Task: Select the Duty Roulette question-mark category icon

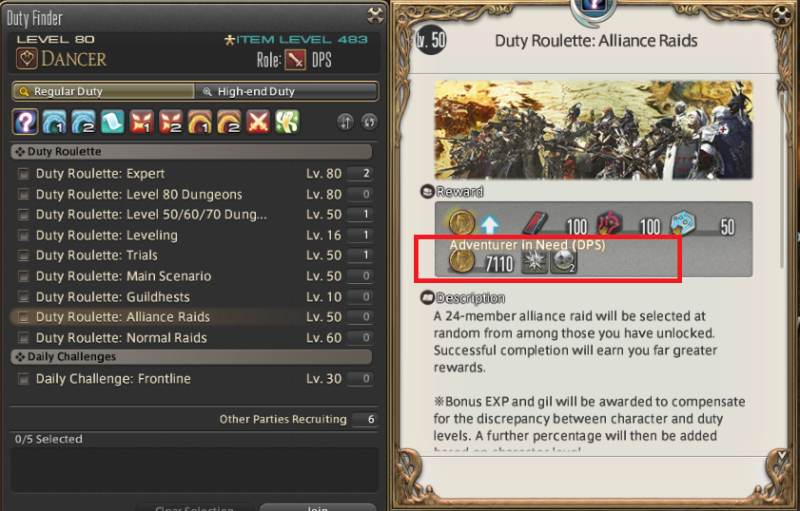Action: [26, 122]
